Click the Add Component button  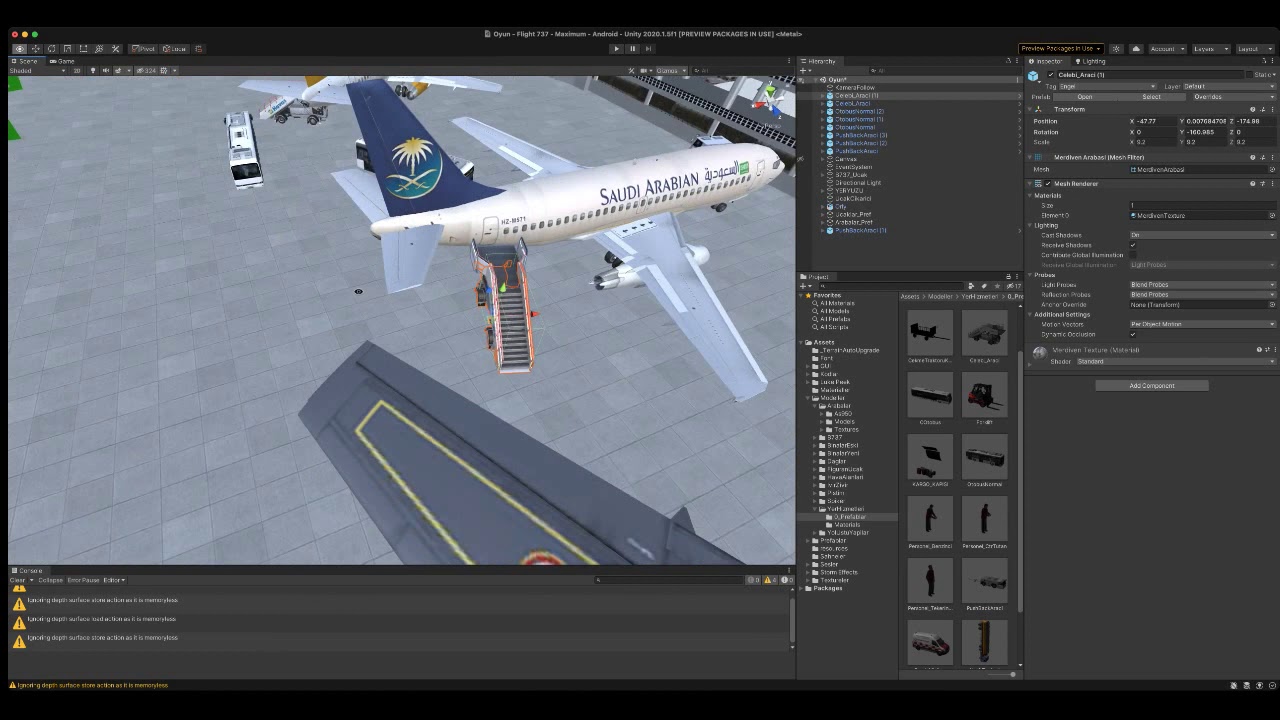tap(1152, 386)
